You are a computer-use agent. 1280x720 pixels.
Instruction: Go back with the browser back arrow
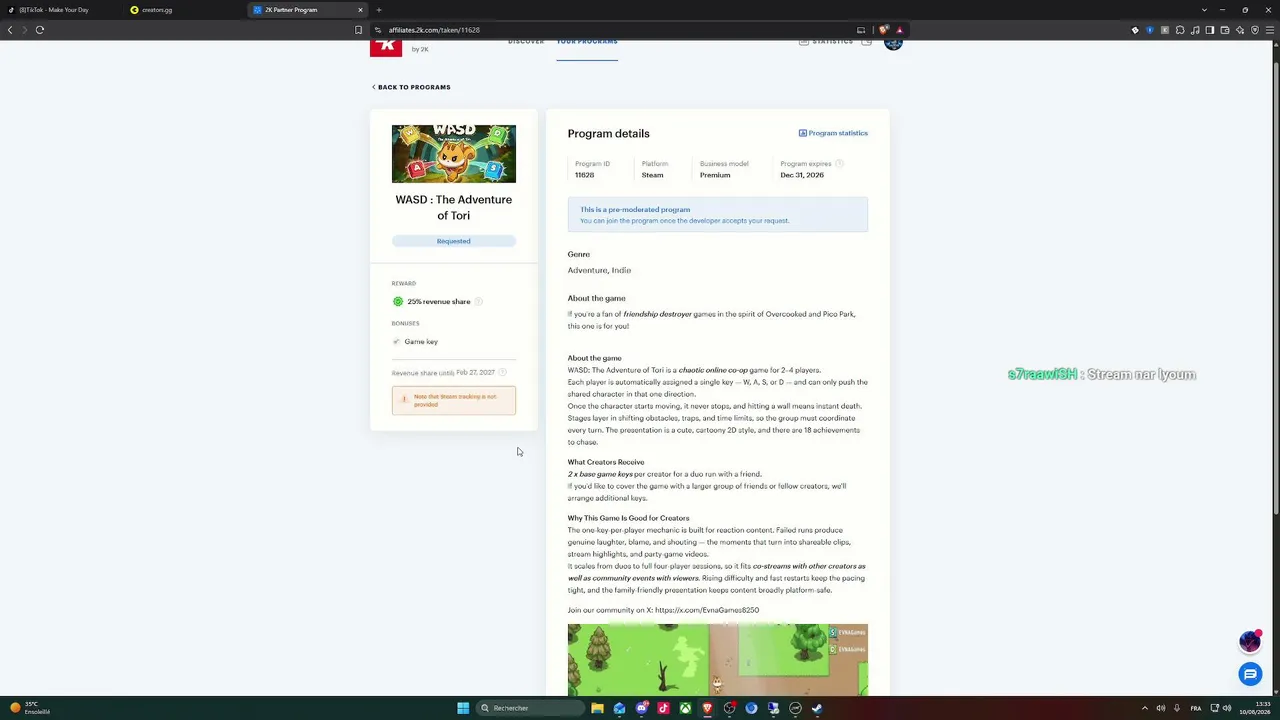click(10, 30)
